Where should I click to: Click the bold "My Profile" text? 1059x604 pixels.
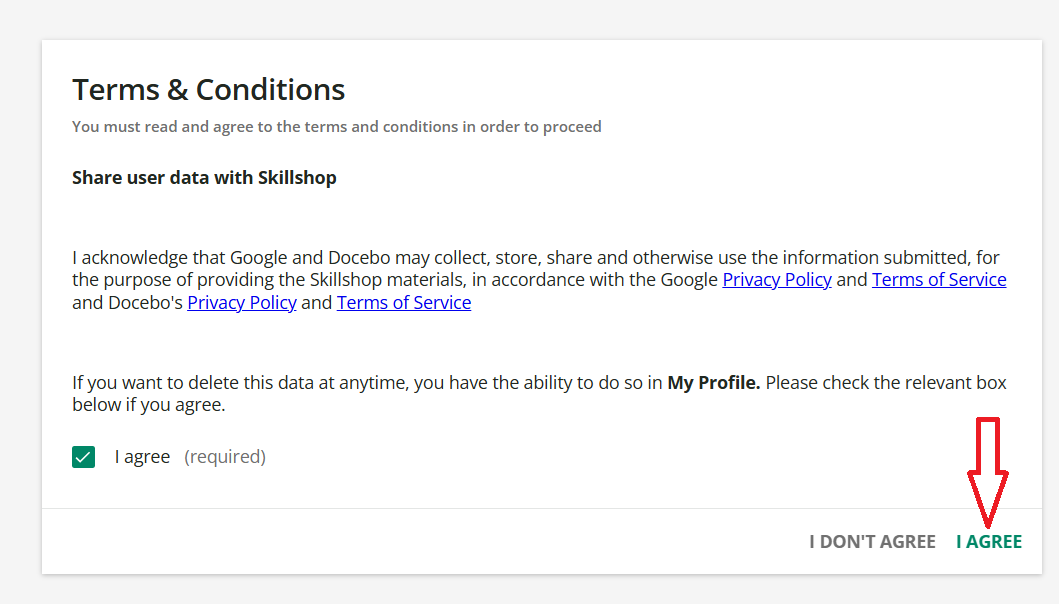click(x=713, y=383)
